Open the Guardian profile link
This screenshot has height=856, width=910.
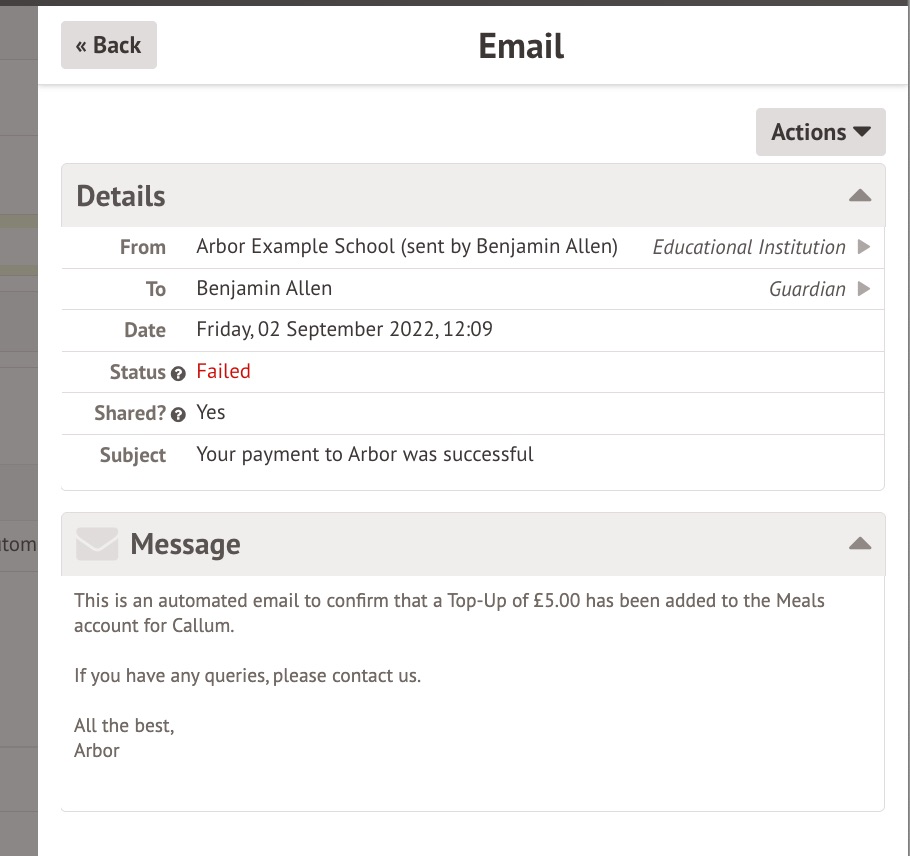click(x=806, y=289)
